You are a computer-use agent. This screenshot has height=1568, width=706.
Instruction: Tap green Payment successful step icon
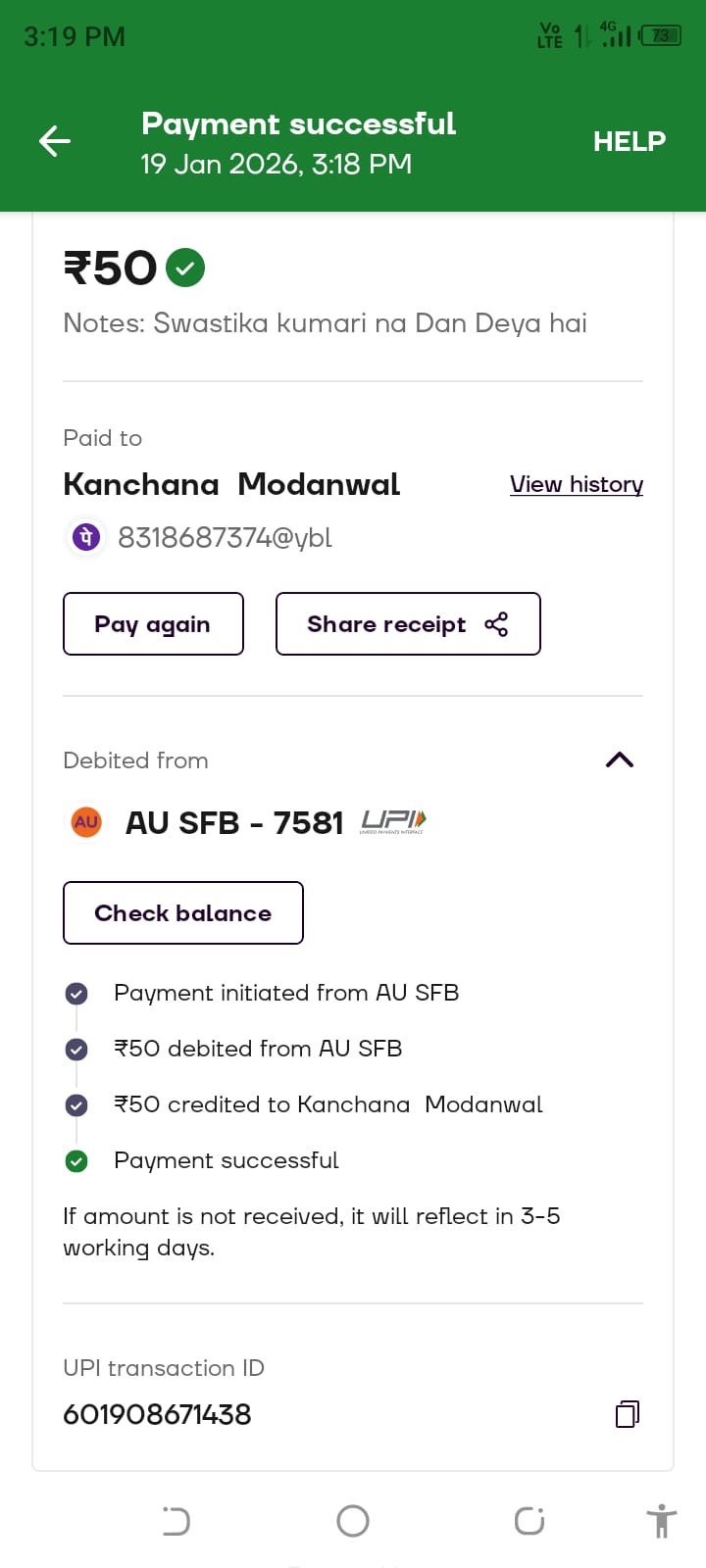click(x=76, y=1161)
